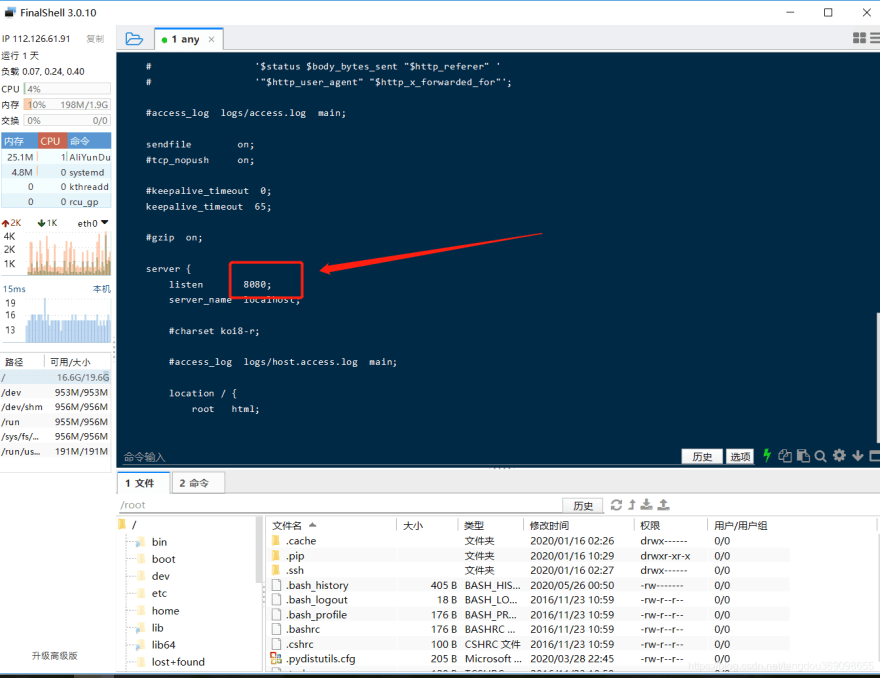Select the .bashrc file
This screenshot has width=880, height=678.
tap(528, 629)
